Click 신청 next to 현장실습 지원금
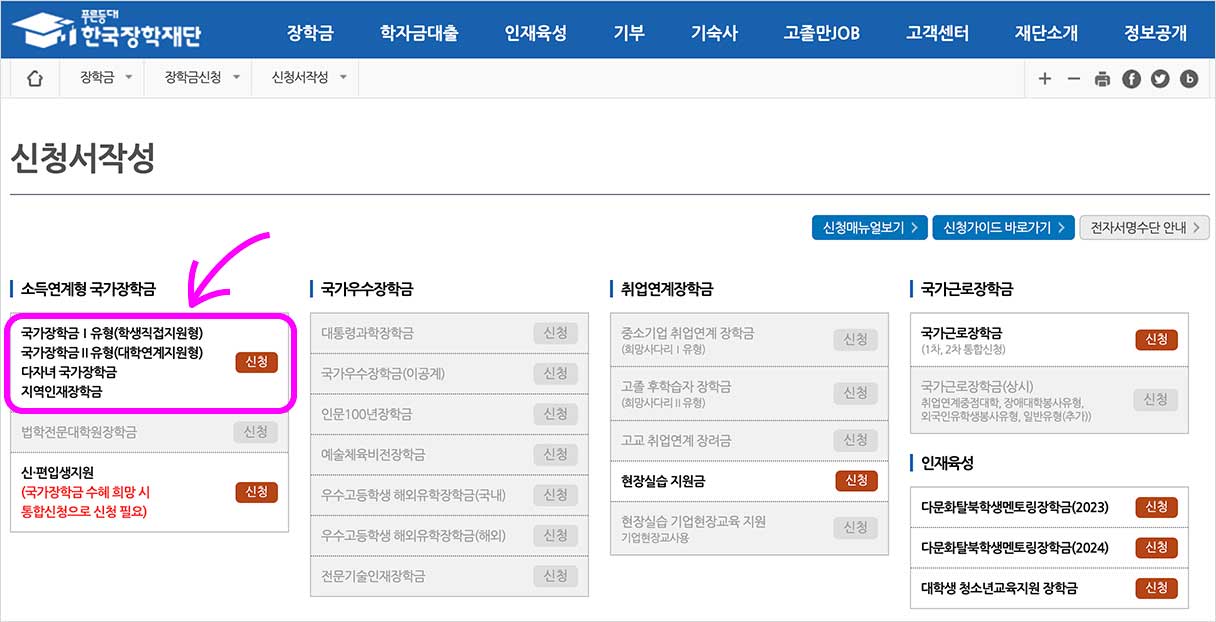 click(855, 481)
